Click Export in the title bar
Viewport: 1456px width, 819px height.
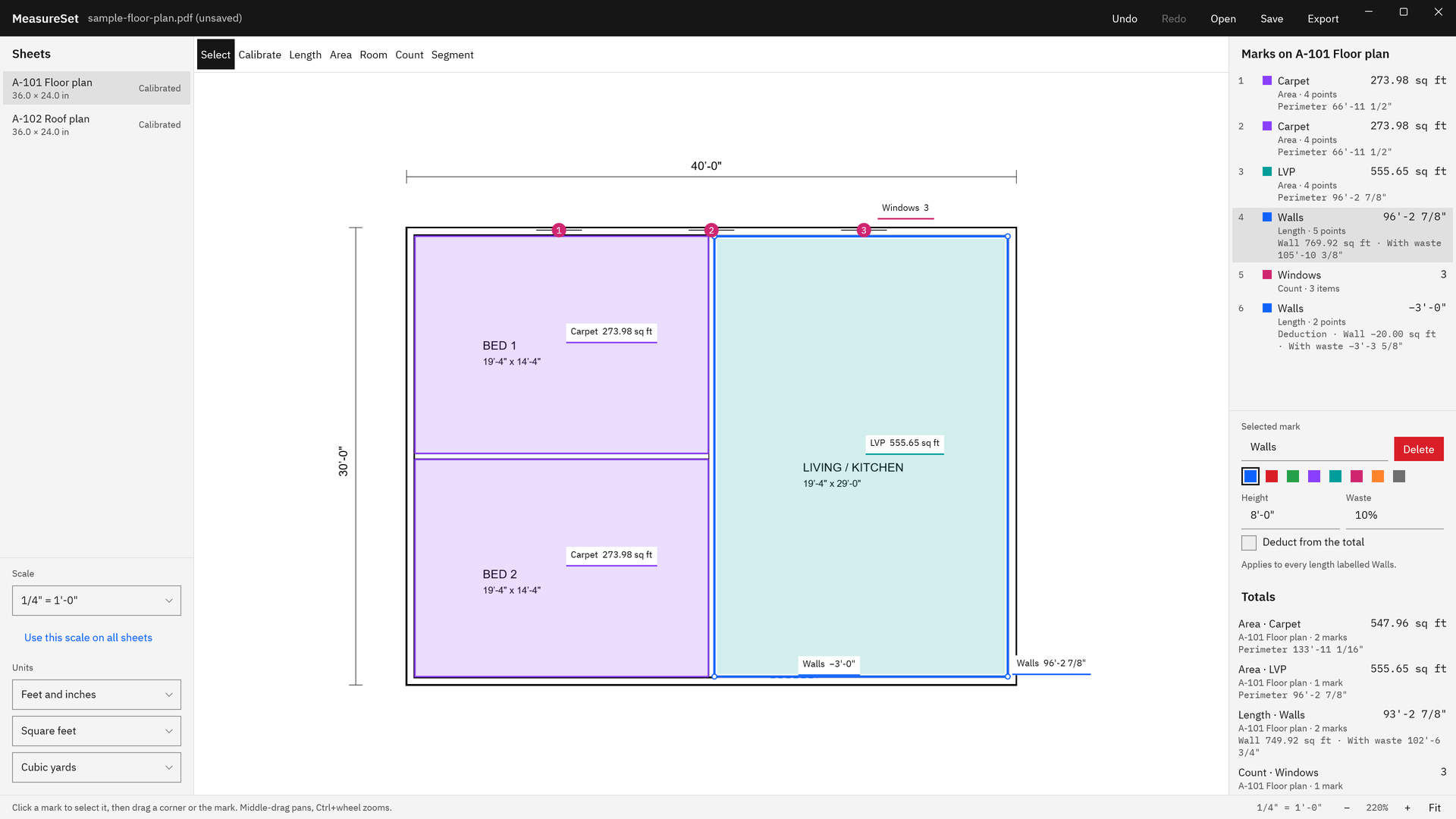(x=1323, y=18)
